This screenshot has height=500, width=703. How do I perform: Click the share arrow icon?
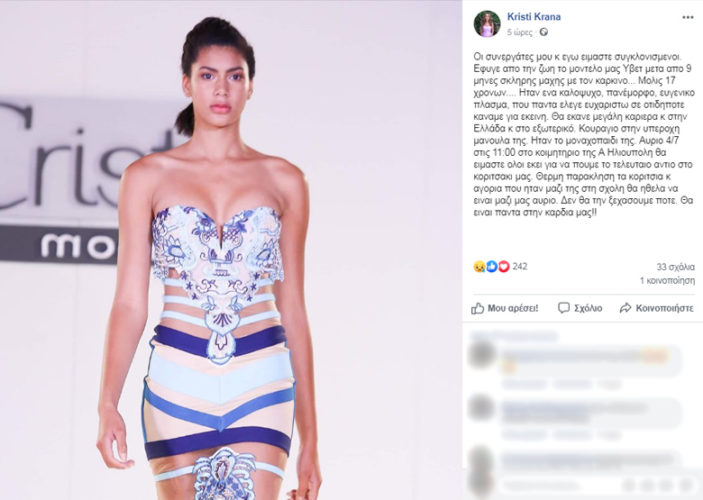[625, 308]
